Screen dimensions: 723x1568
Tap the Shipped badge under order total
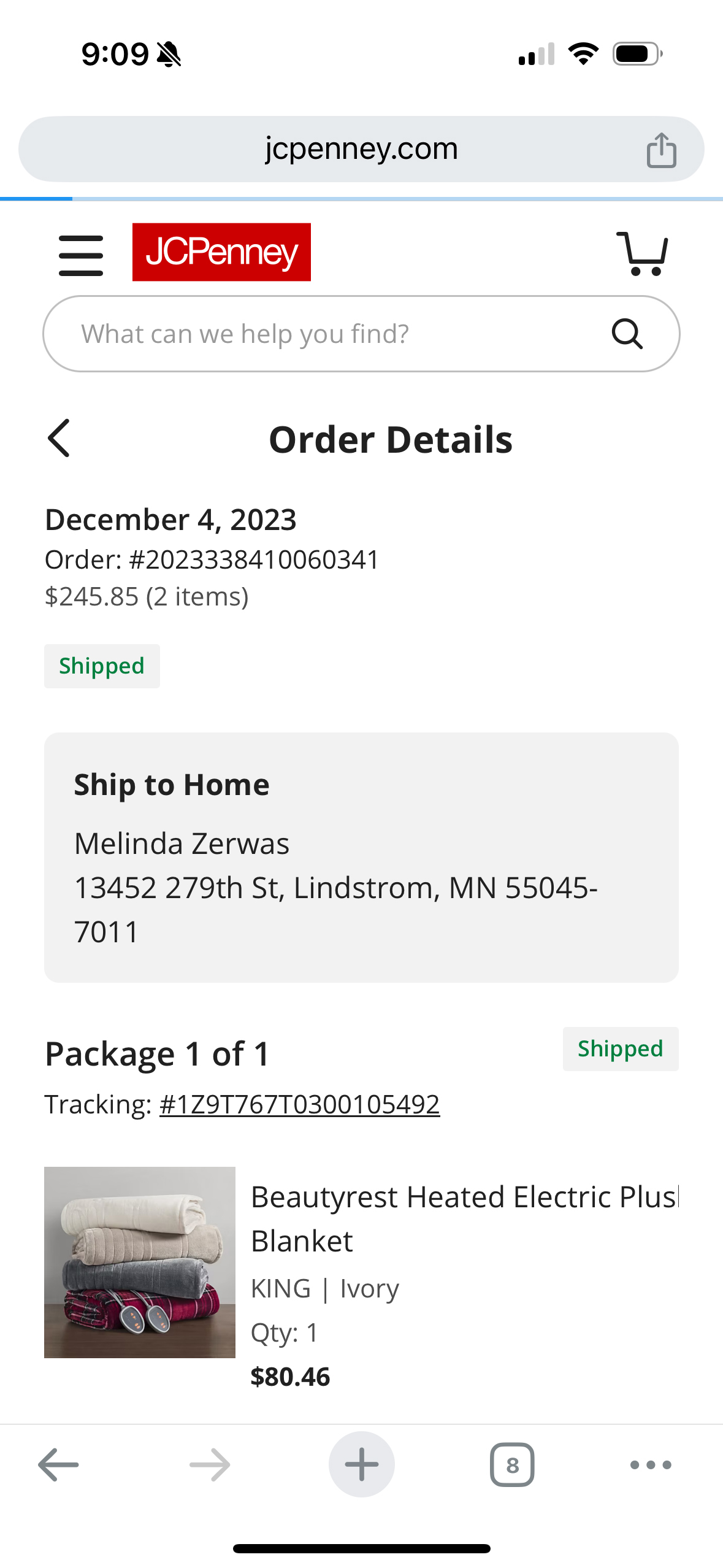(x=102, y=666)
